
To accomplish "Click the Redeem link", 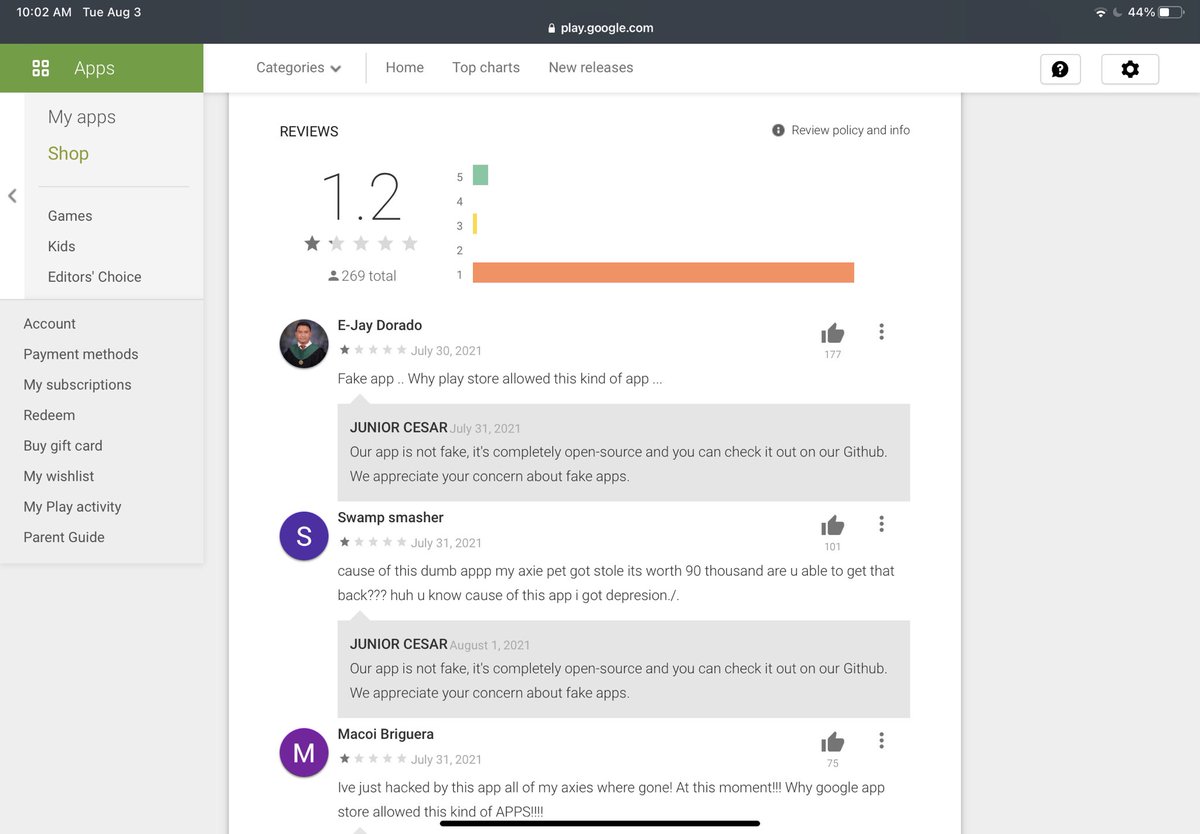I will pos(49,415).
